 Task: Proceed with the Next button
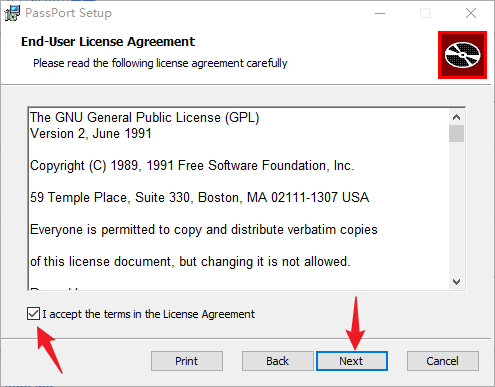(352, 361)
